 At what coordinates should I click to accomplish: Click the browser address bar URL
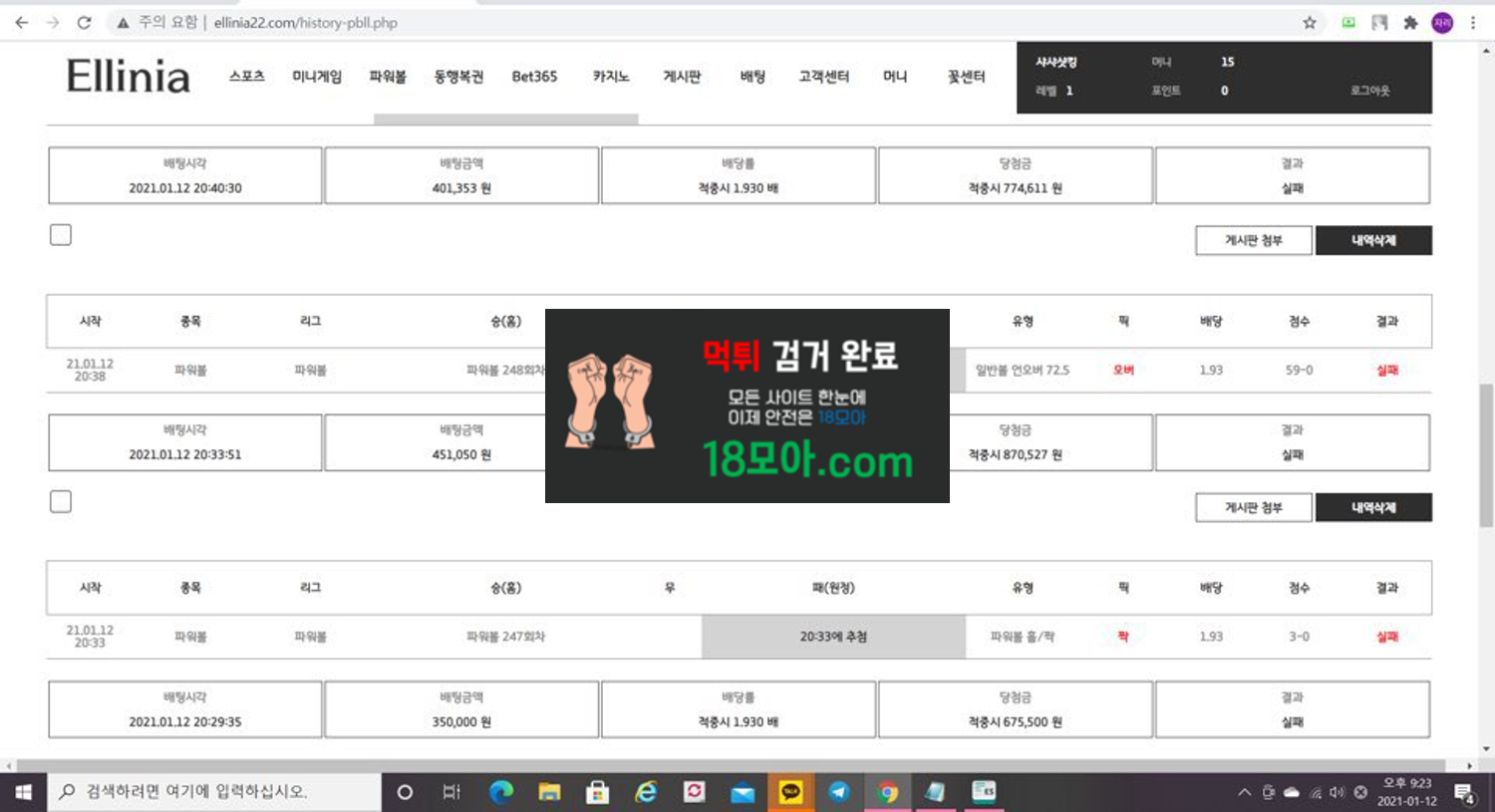(305, 22)
